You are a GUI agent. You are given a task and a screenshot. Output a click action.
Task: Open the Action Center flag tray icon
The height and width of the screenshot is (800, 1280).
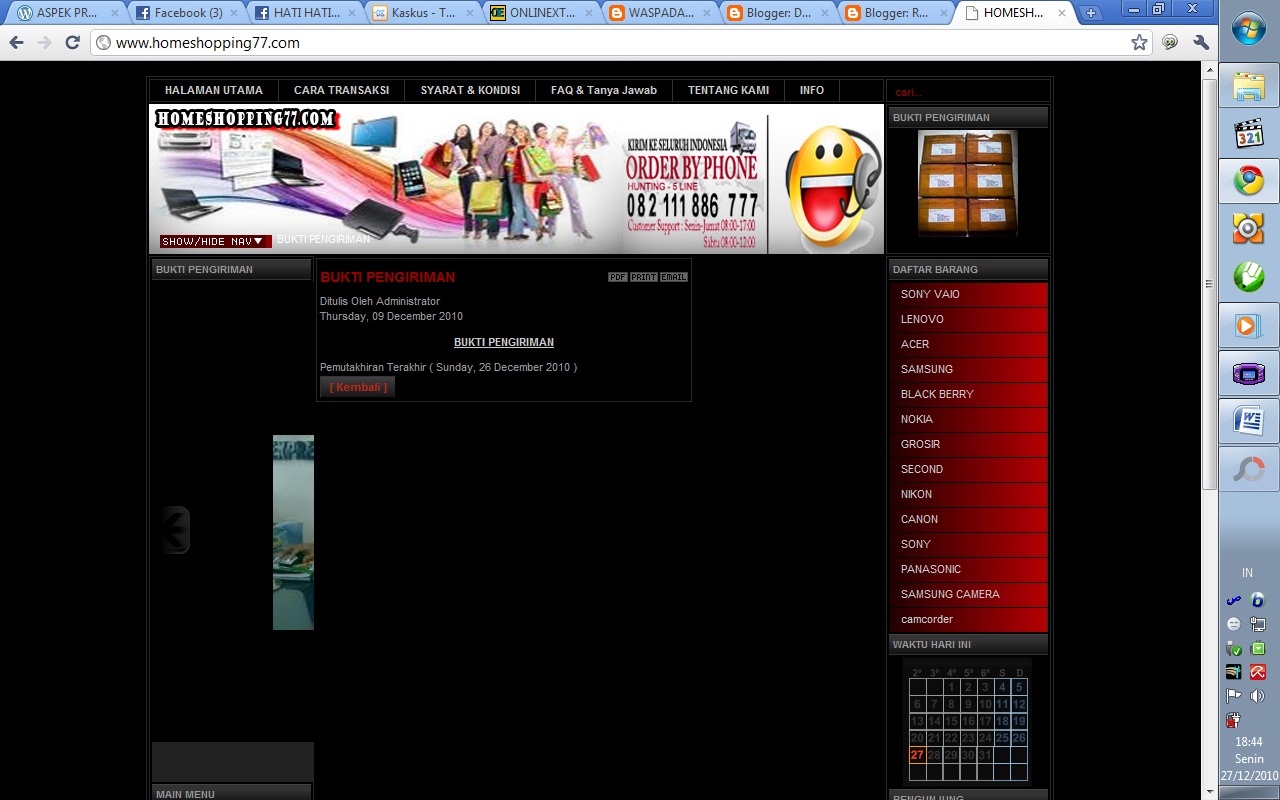click(1234, 696)
